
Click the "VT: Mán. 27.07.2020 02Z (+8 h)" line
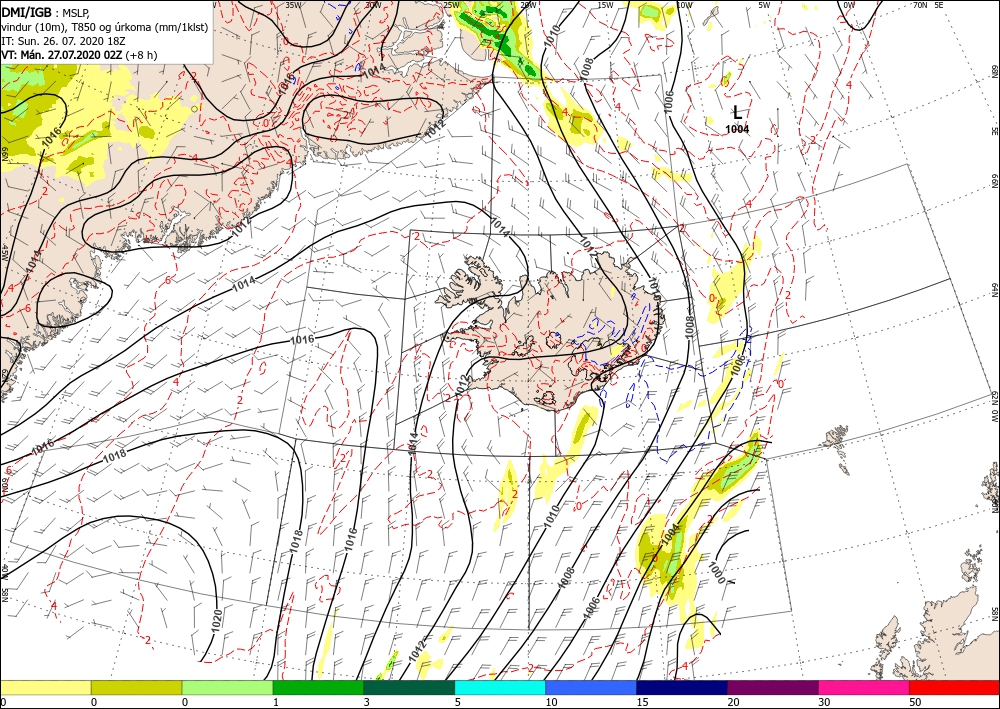(x=79, y=55)
